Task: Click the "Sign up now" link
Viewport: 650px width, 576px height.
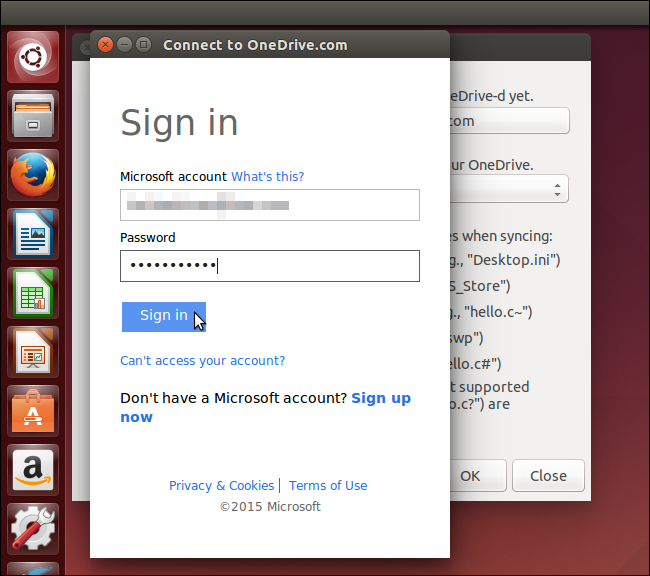Action: [265, 407]
